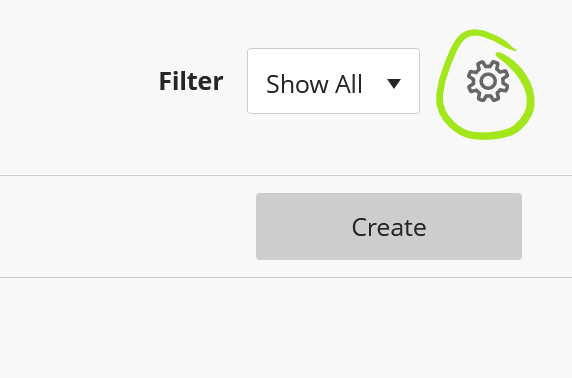
Task: Open settings via the gear icon
Action: [488, 81]
